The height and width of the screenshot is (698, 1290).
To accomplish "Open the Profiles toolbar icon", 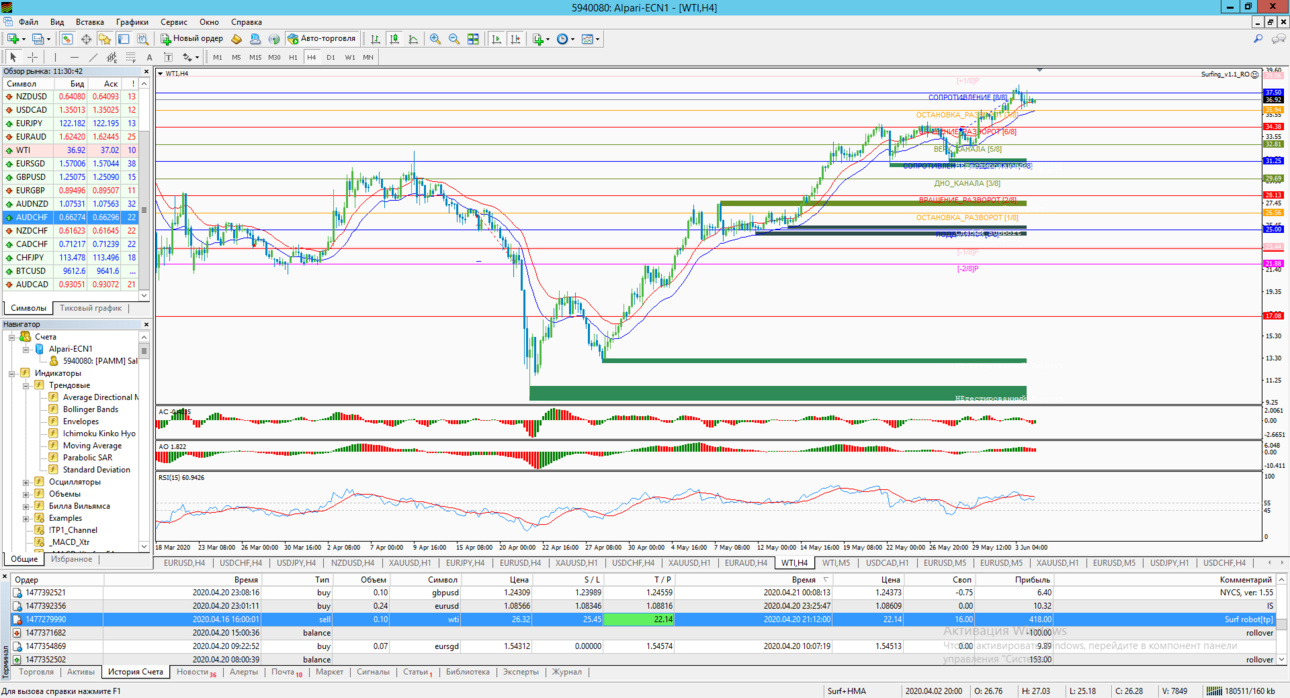I will pos(37,39).
